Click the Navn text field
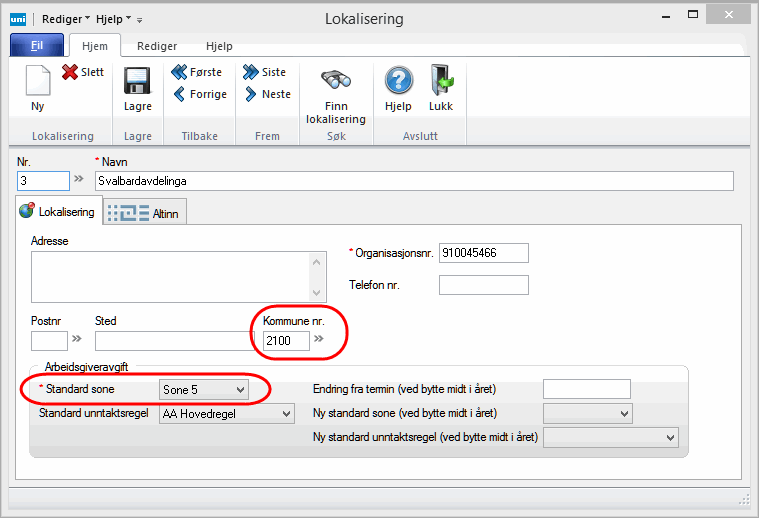 coord(413,181)
